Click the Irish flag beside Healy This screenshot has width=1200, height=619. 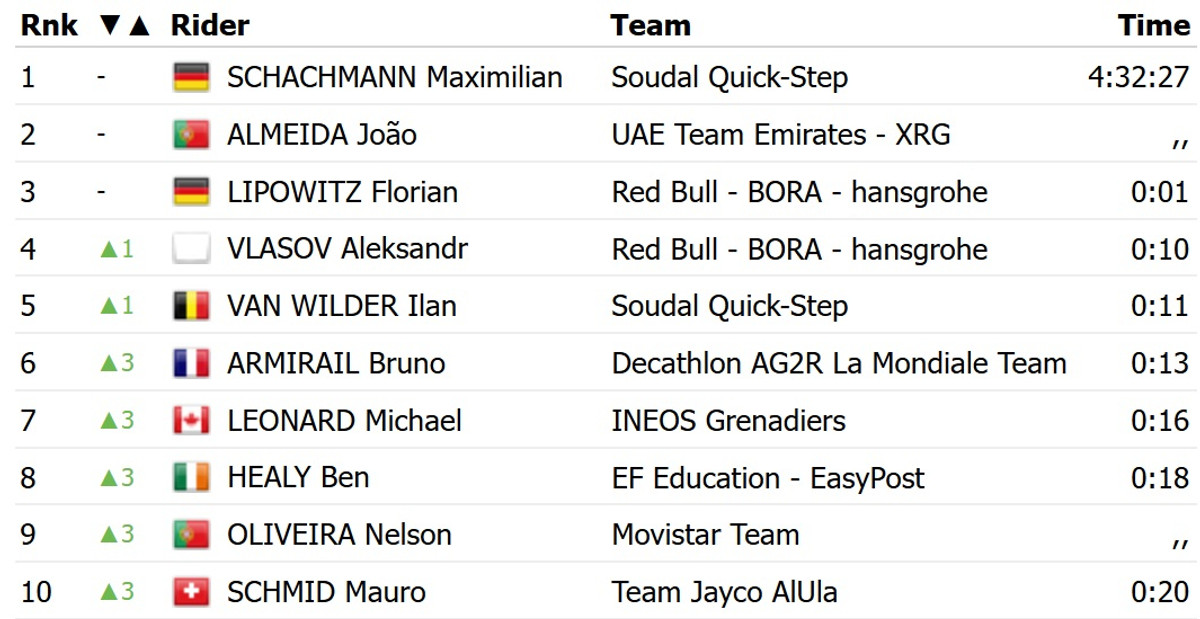[x=191, y=478]
